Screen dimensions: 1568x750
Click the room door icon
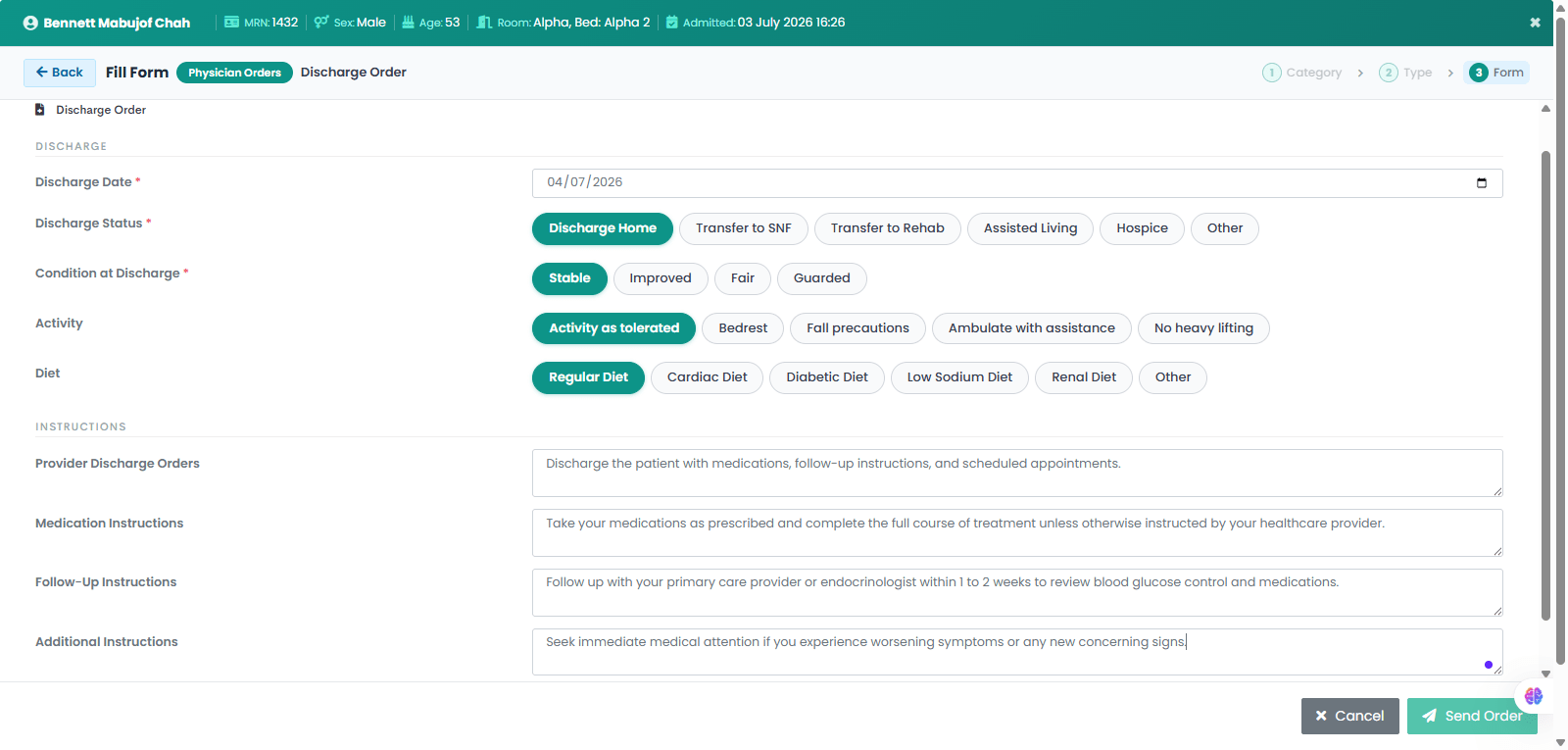pos(484,22)
